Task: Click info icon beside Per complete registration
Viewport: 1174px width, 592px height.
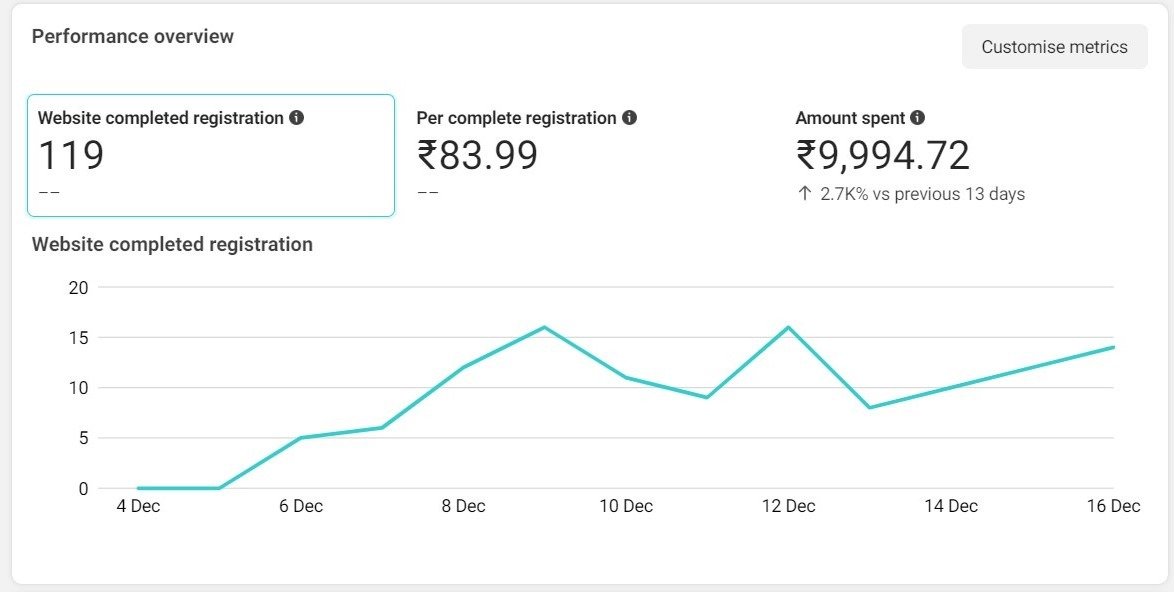Action: (x=629, y=118)
